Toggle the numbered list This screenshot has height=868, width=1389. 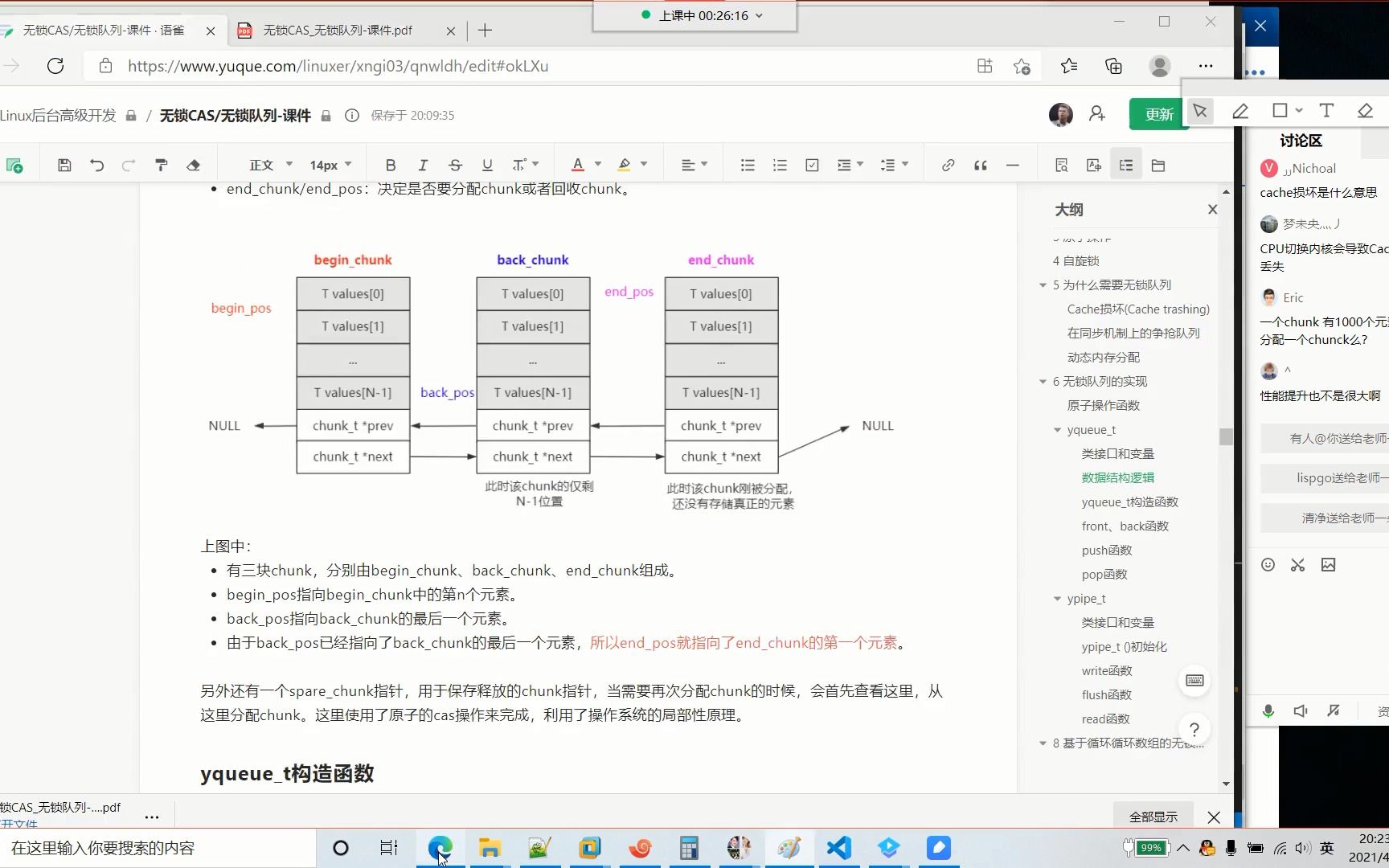[780, 164]
